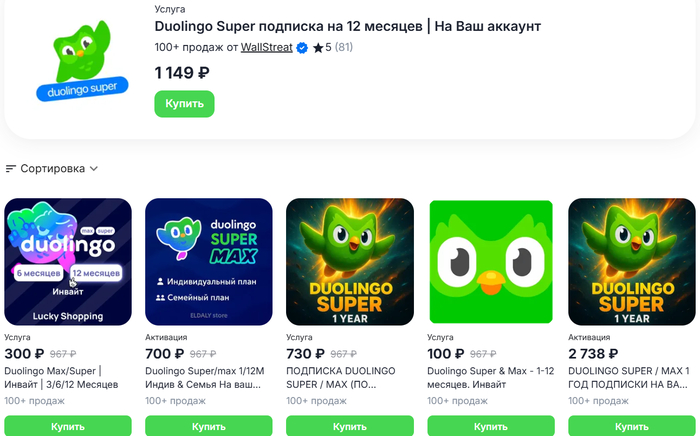
Task: Click the star rating icon
Action: click(x=317, y=48)
